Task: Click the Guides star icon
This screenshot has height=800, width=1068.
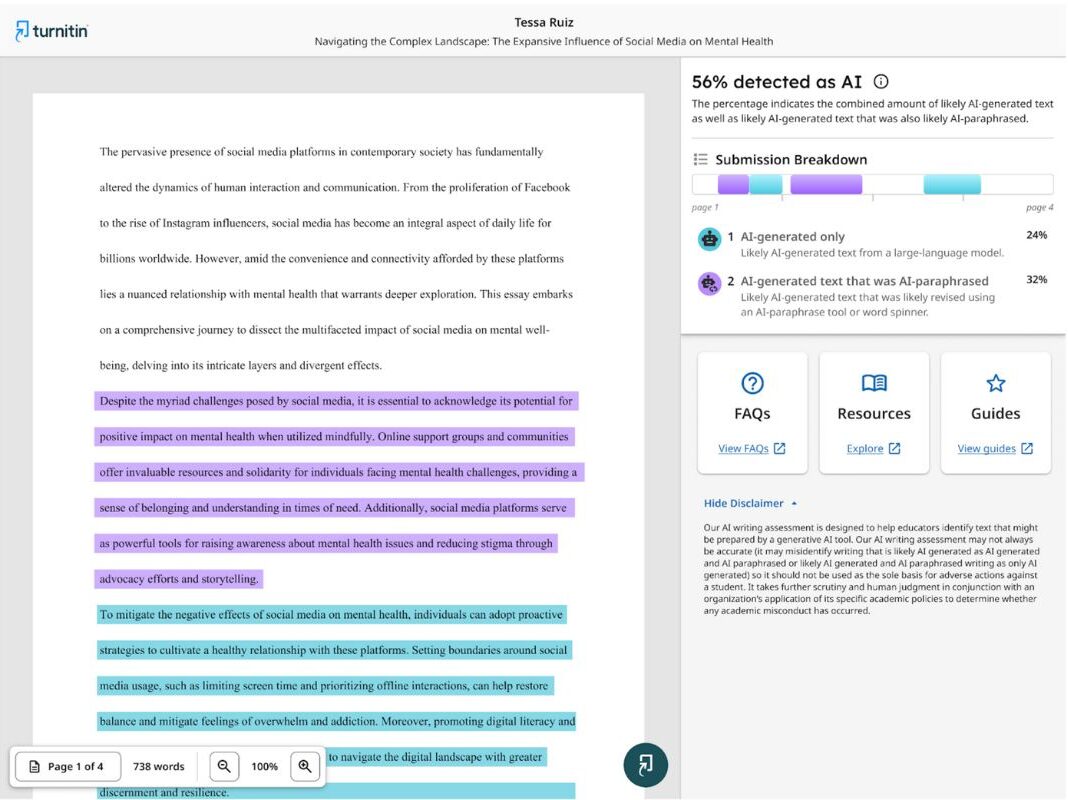Action: click(x=995, y=384)
